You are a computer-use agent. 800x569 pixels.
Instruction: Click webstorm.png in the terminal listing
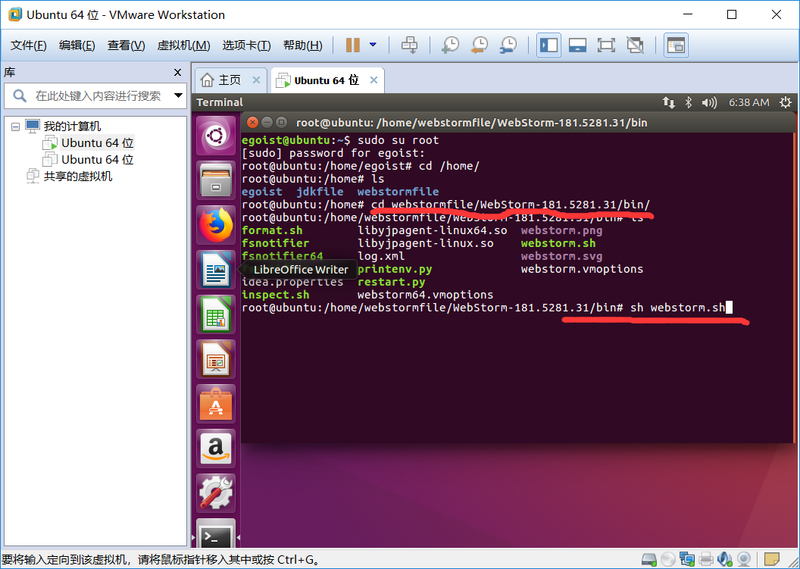pos(561,231)
